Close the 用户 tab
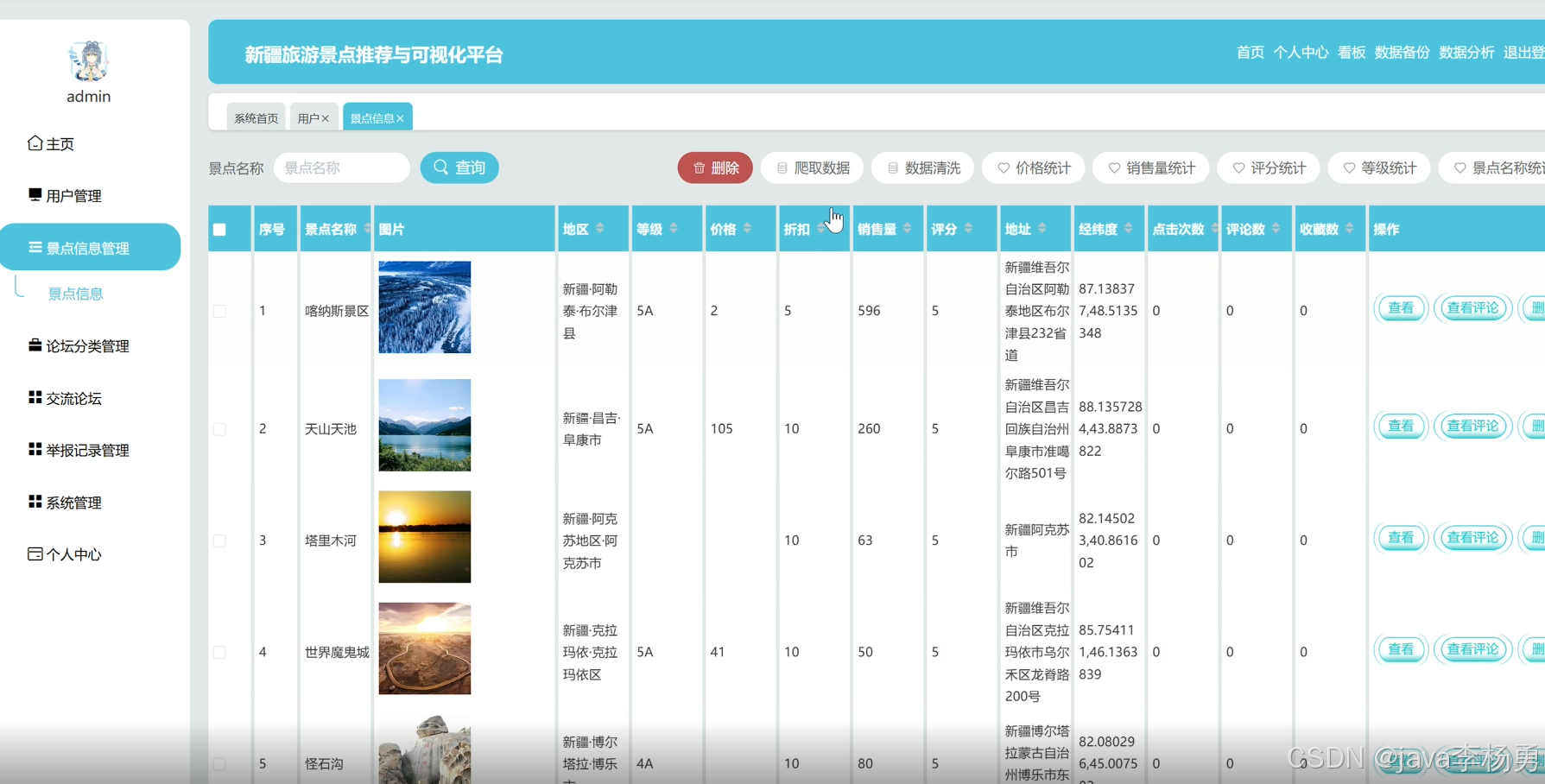 point(326,118)
